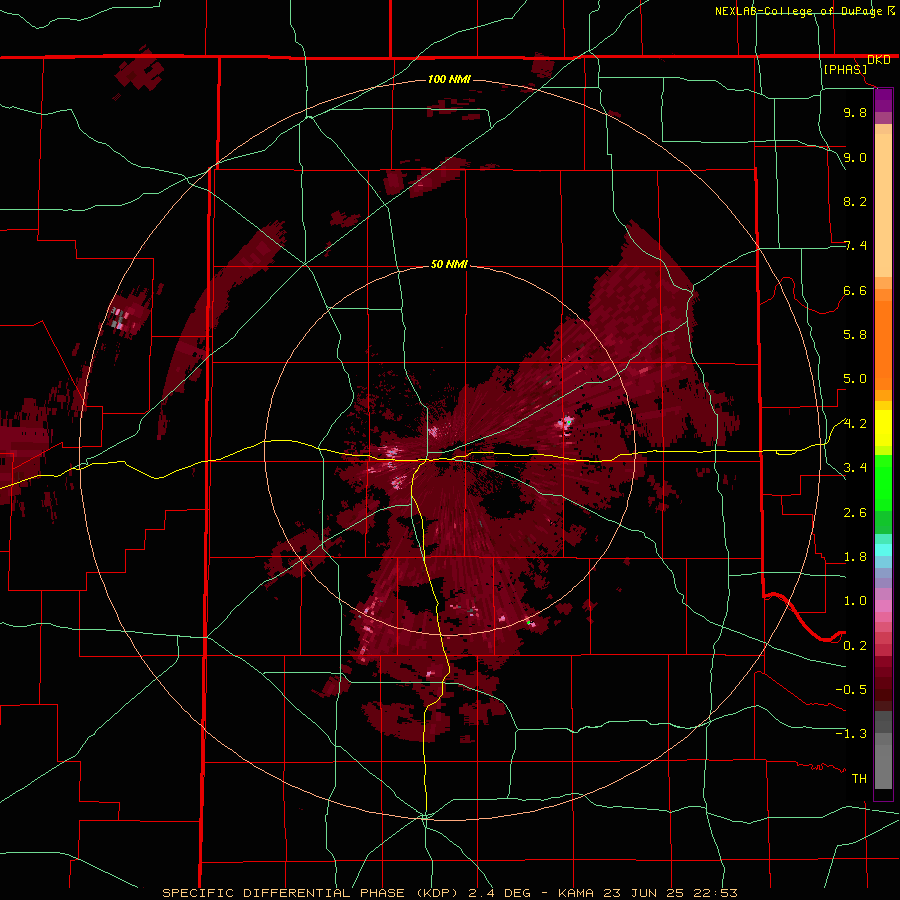Click the 9.0 value on the scale

(855, 157)
